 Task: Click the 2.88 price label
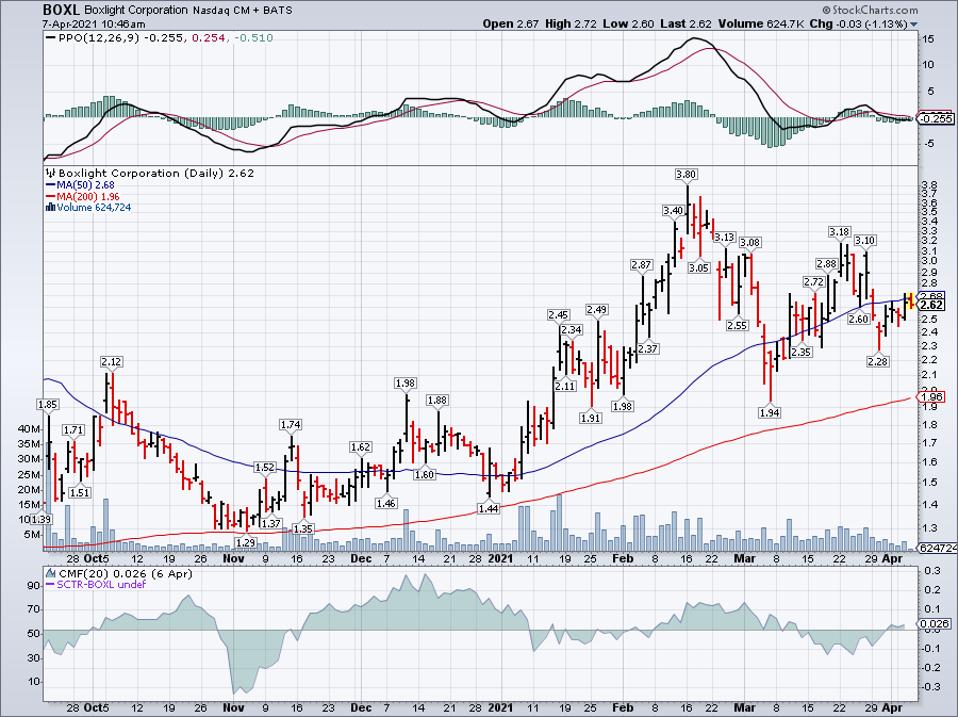[827, 264]
